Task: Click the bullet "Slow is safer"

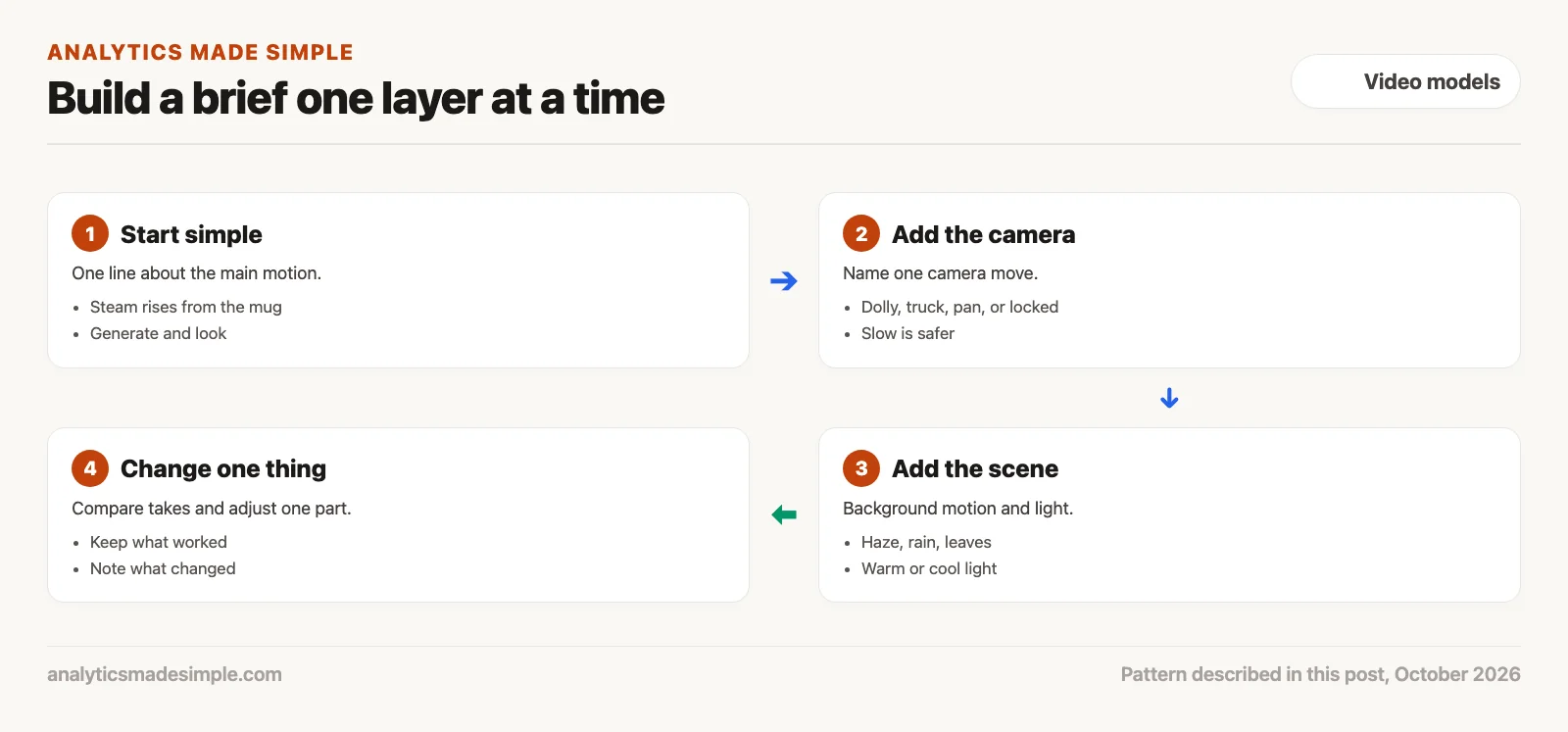Action: (907, 333)
